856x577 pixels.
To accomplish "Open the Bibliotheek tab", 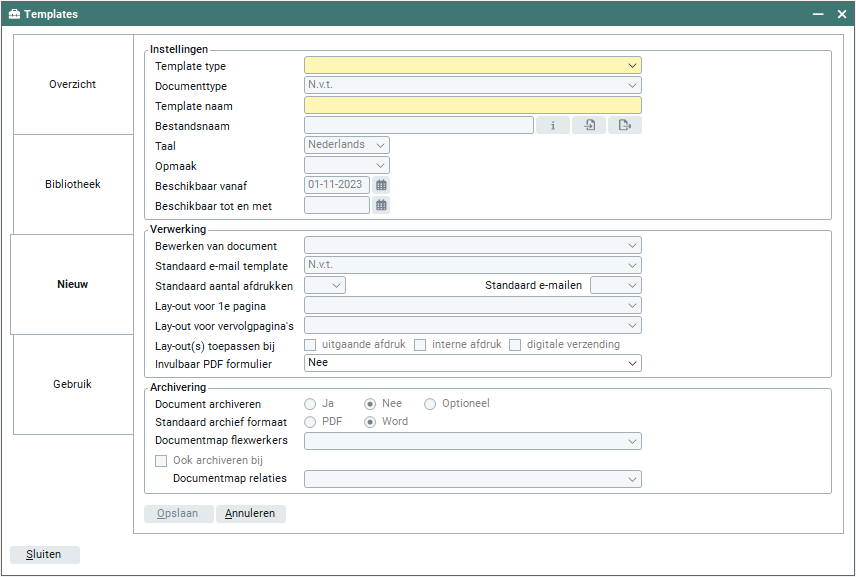I will (73, 184).
